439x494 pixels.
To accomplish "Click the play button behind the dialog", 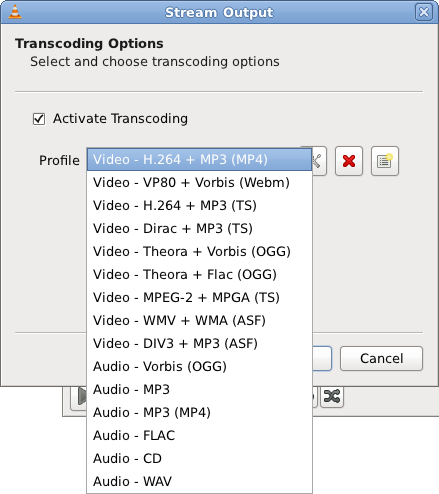I will point(79,397).
